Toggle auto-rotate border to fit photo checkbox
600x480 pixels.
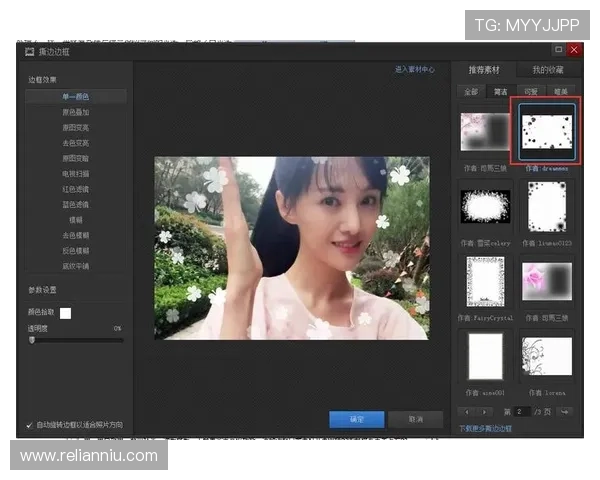tap(30, 425)
